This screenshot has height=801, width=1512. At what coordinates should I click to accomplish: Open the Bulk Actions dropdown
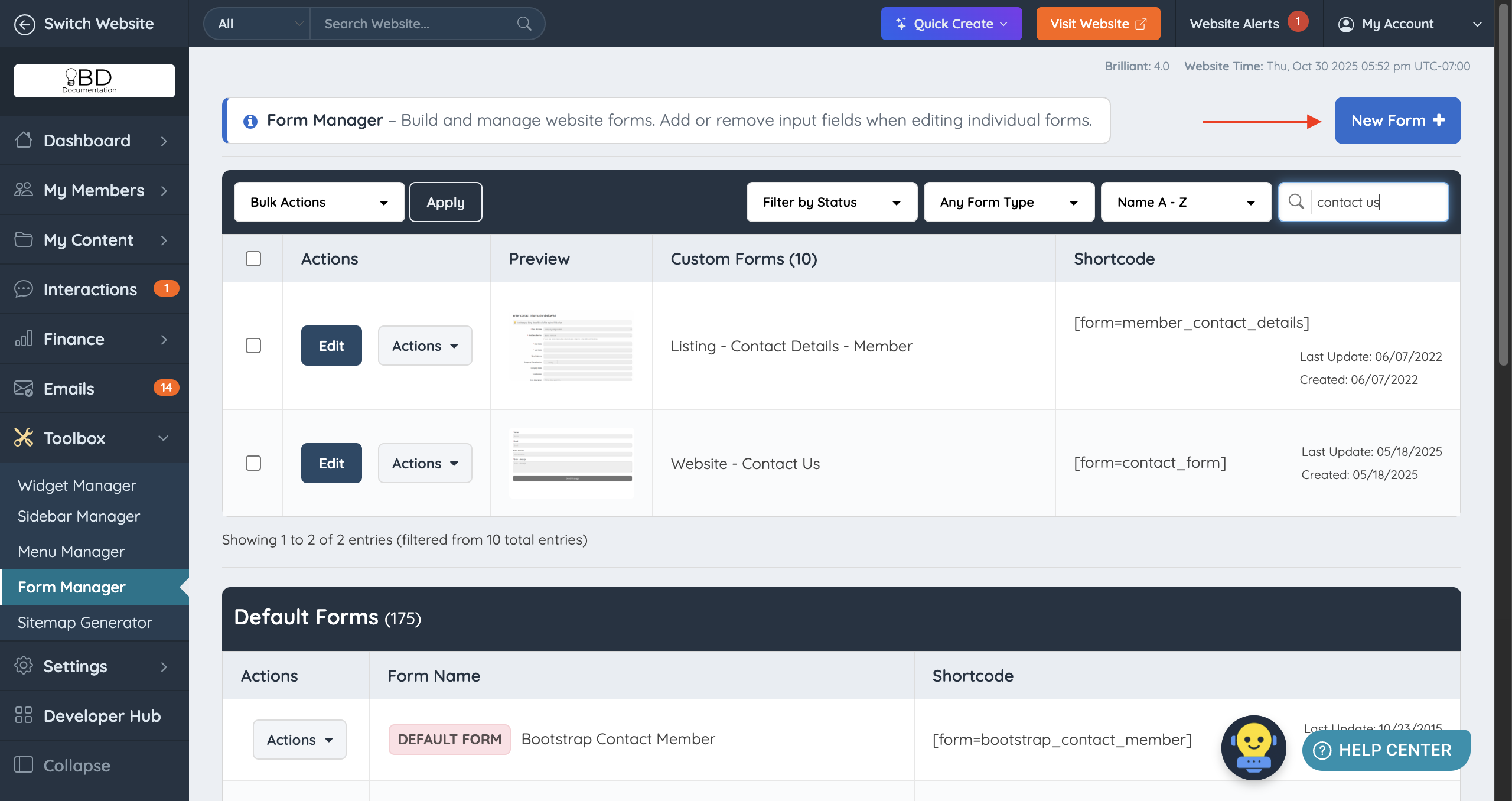[319, 202]
